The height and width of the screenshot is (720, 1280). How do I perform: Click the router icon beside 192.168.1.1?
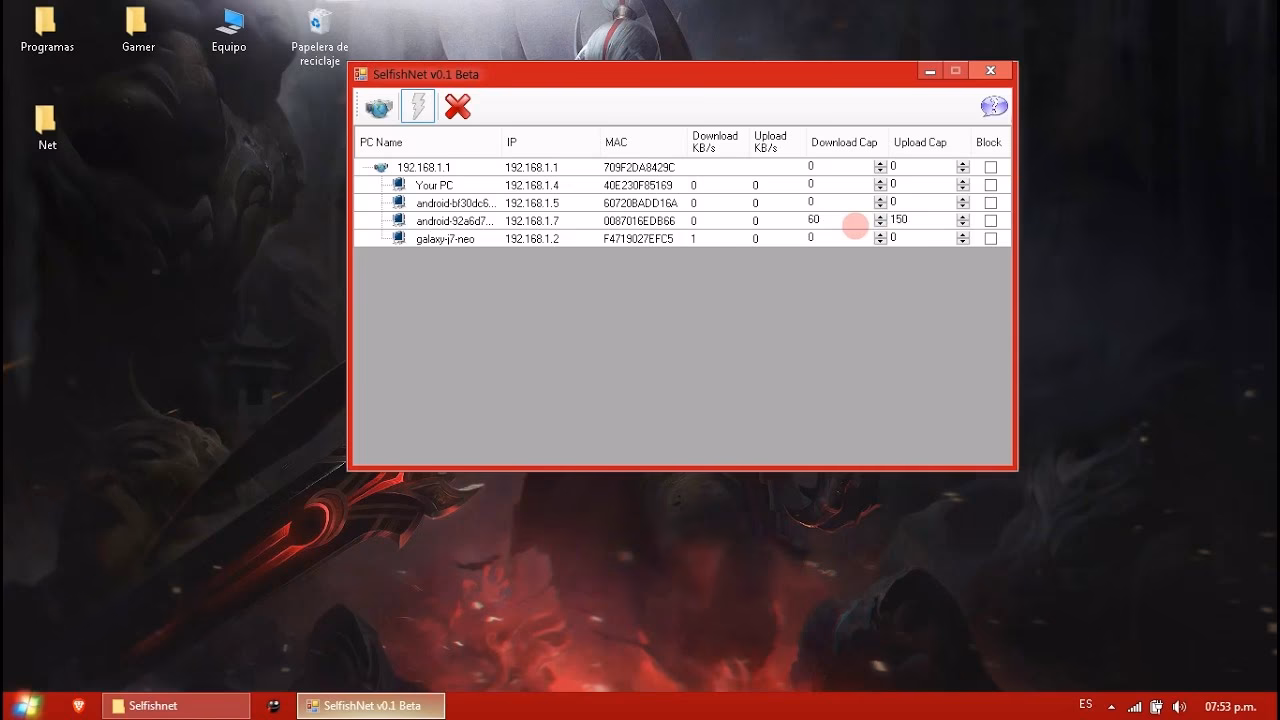click(x=381, y=167)
